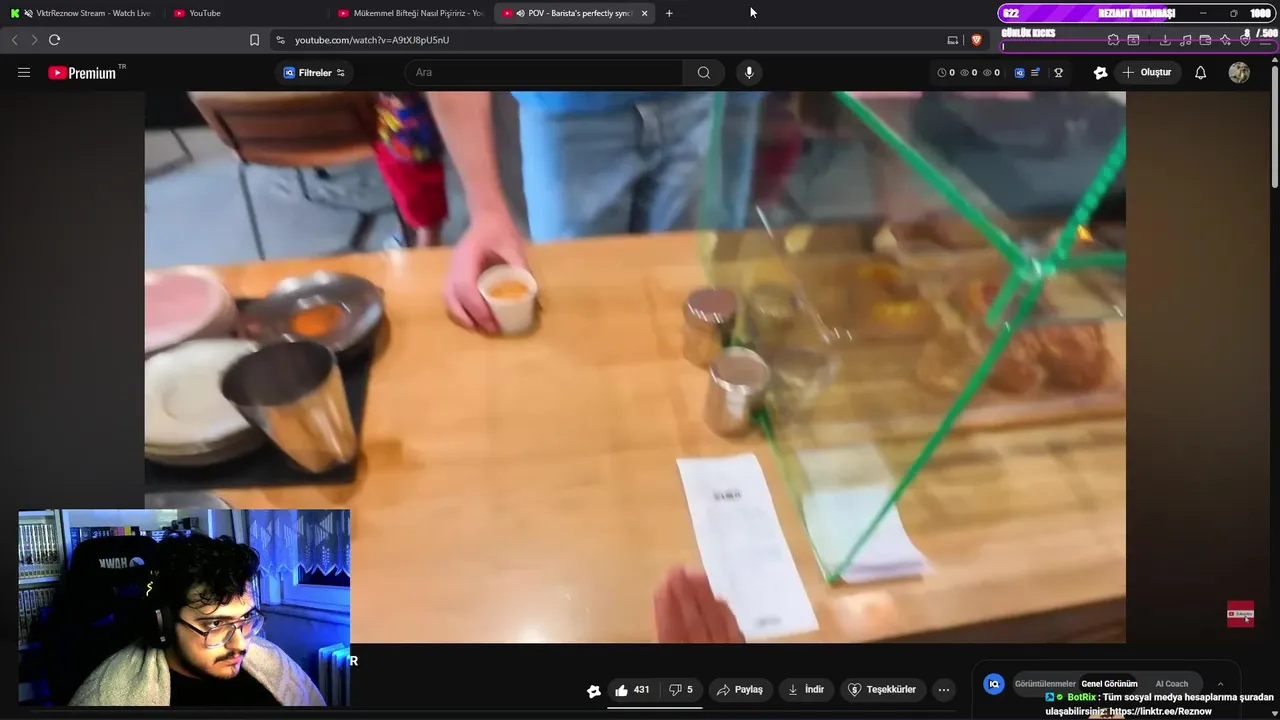Switch to Genel Görünüm tab
The image size is (1280, 720).
[x=1109, y=684]
